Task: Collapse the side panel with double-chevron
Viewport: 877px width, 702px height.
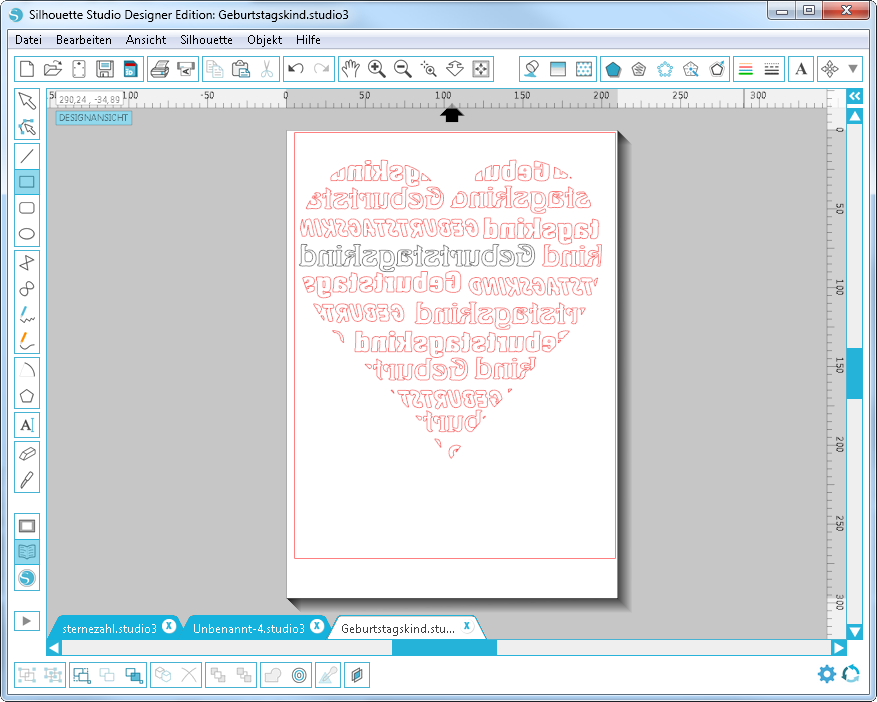Action: tap(854, 96)
